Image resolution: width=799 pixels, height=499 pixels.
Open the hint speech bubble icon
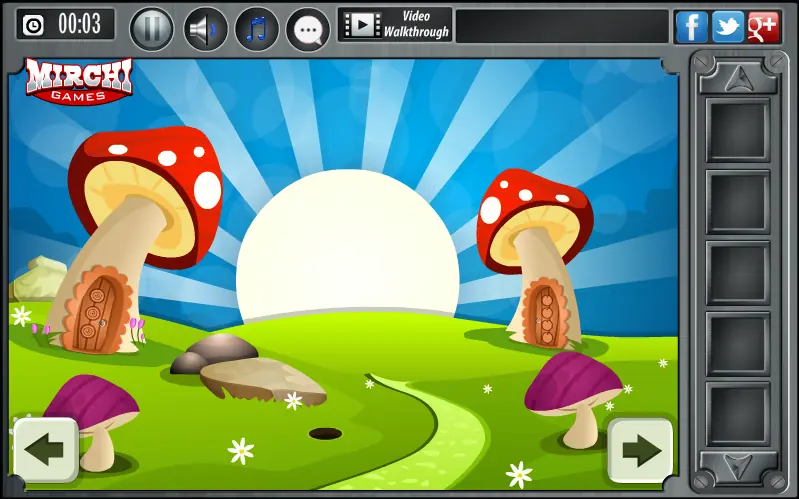click(x=308, y=30)
